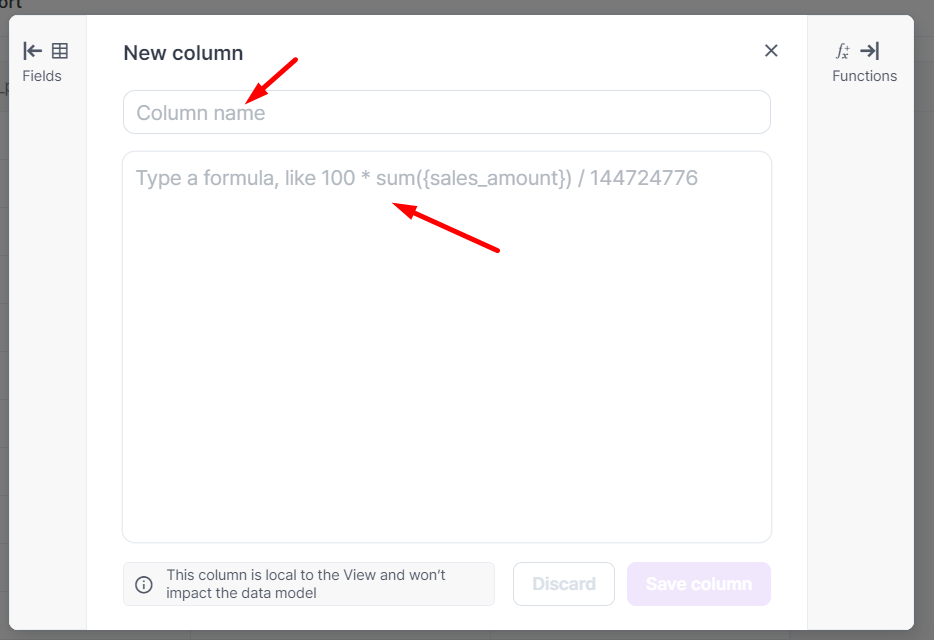Click the sample formula placeholder text

pyautogui.click(x=417, y=179)
